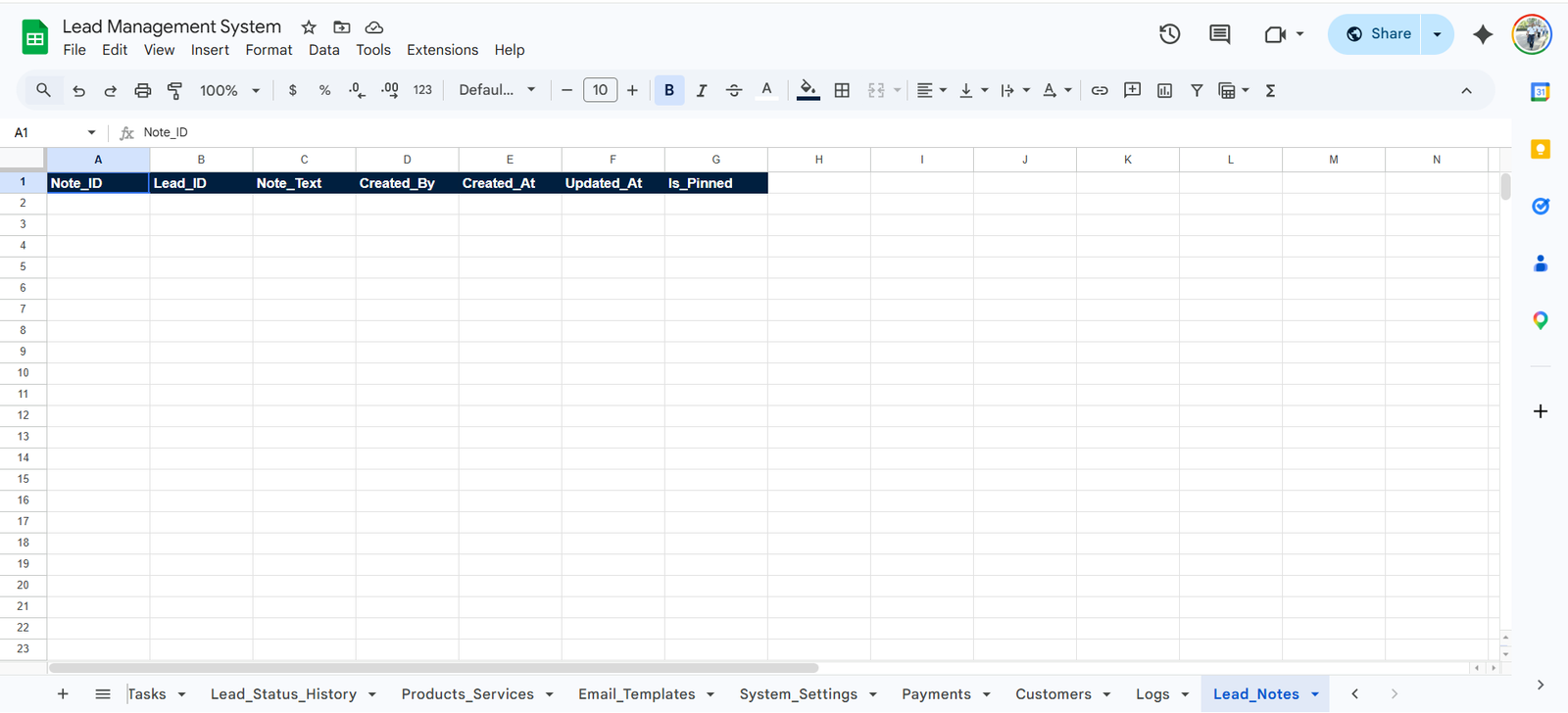This screenshot has height=713, width=1568.
Task: Print the spreadsheet using the printer icon
Action: [142, 90]
